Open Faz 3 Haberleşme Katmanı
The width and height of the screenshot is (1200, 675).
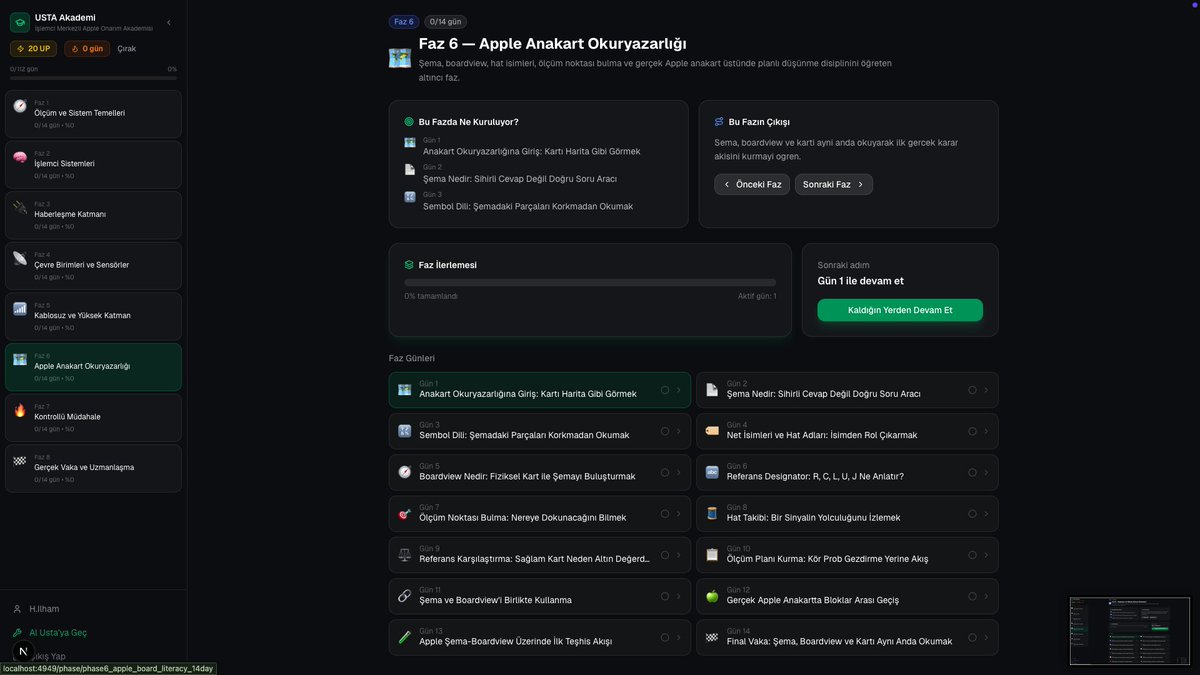pyautogui.click(x=93, y=215)
